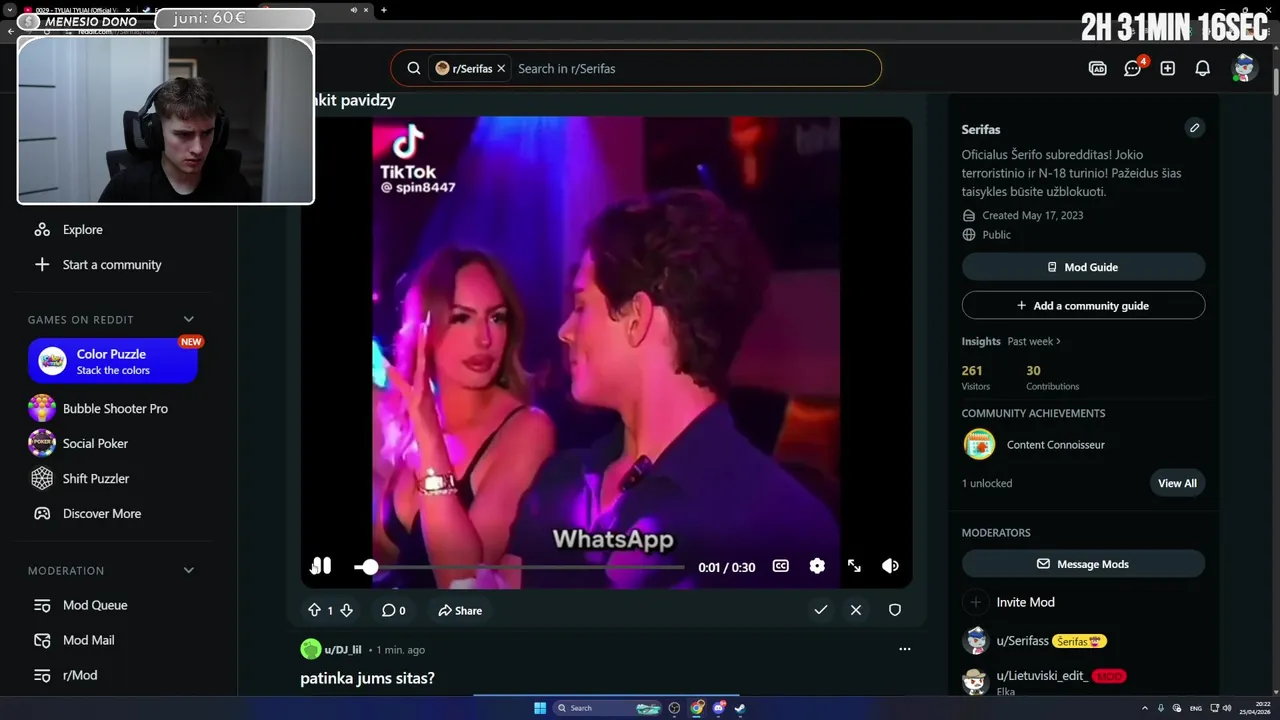Switch to the TYLIAI TYLIAI YouTube tab
The image size is (1280, 720).
click(75, 10)
